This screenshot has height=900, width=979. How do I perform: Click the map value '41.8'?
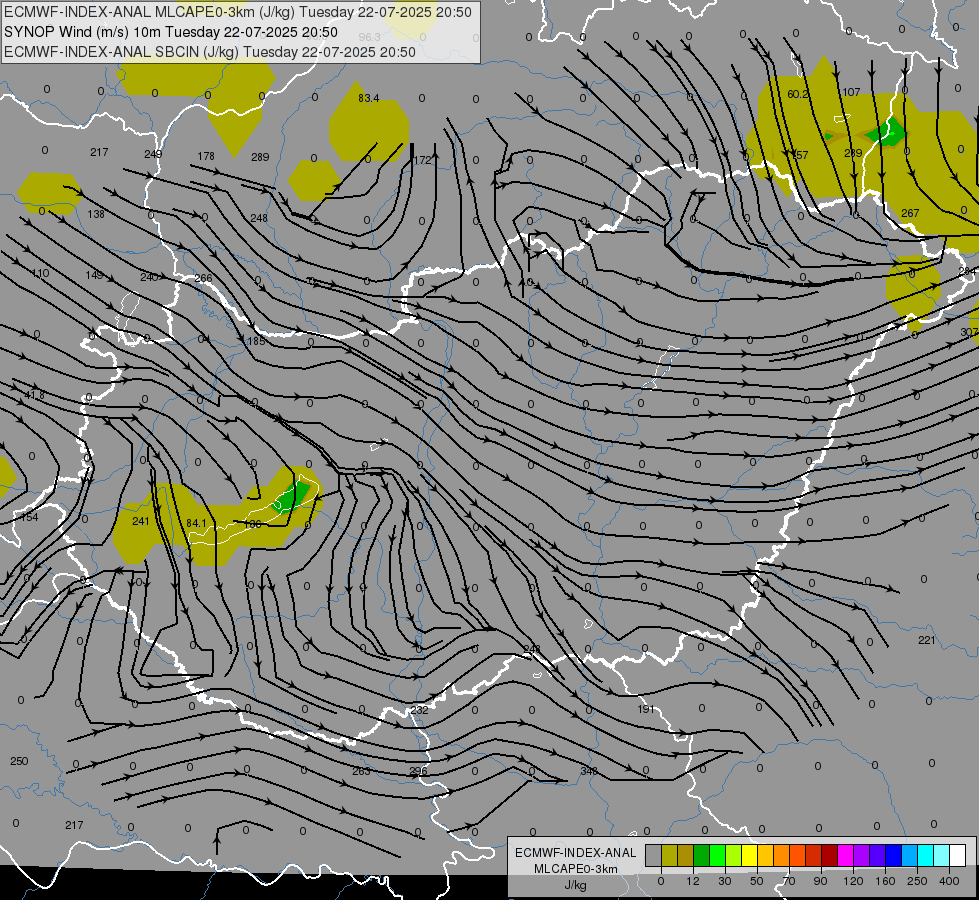(35, 395)
